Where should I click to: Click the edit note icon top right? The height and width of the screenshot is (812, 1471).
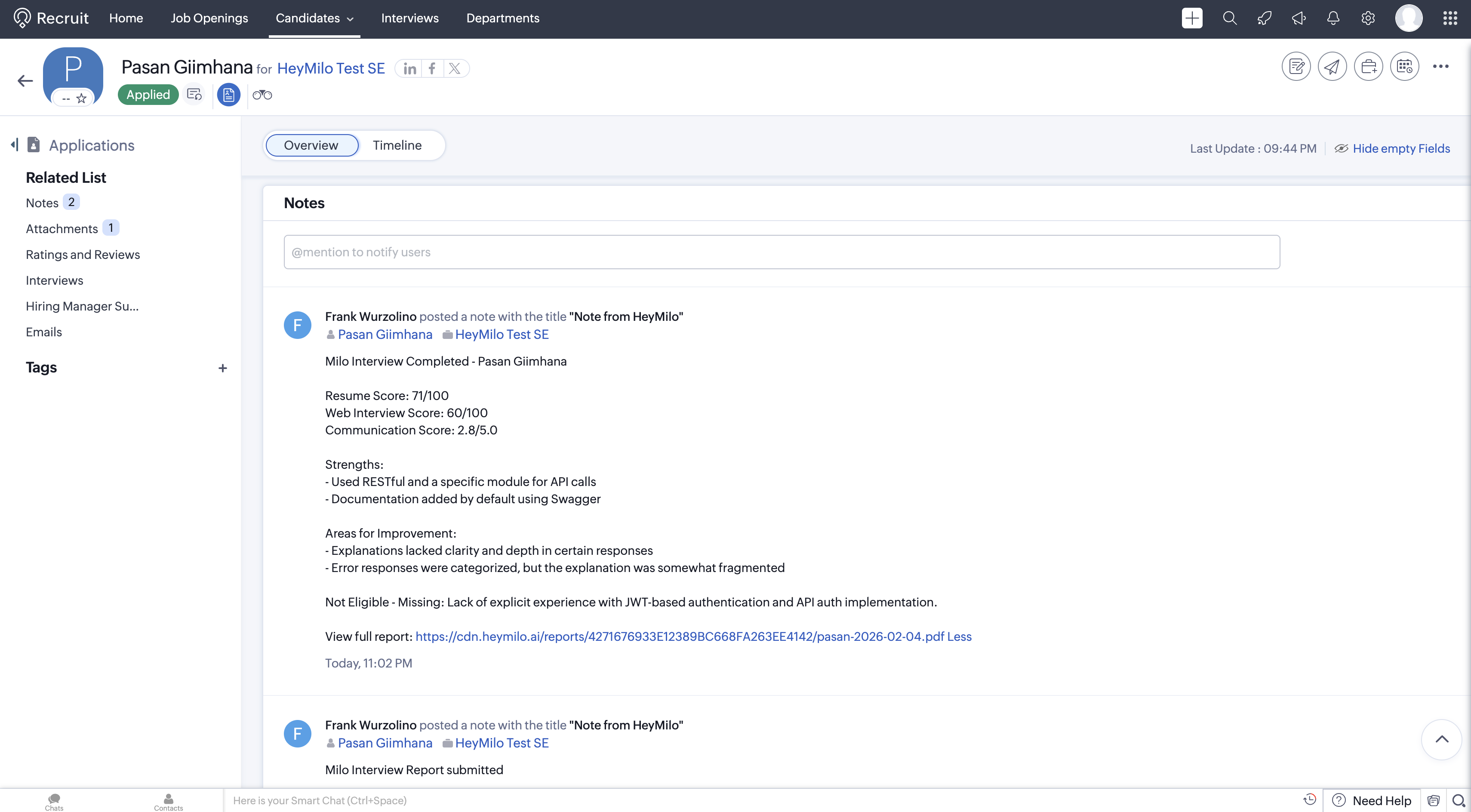(x=1296, y=67)
